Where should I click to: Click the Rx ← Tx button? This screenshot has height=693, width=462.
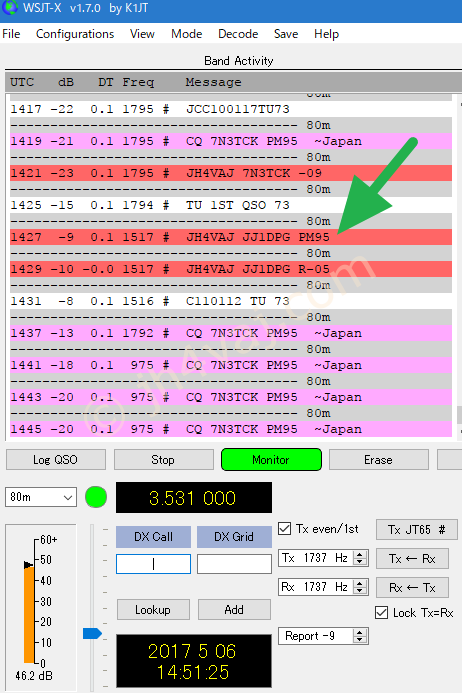412,587
